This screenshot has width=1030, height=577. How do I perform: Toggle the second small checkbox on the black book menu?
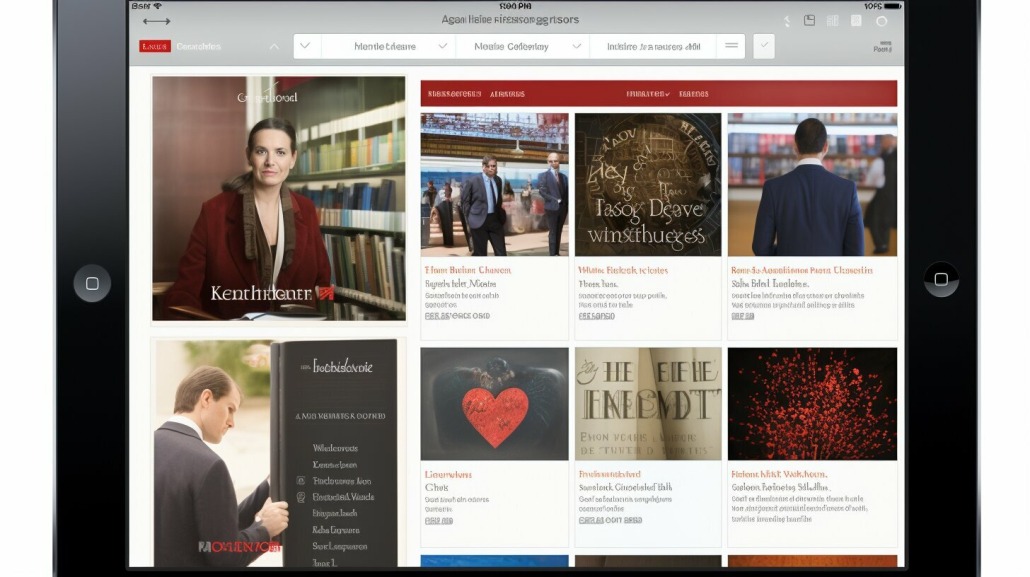tap(301, 497)
